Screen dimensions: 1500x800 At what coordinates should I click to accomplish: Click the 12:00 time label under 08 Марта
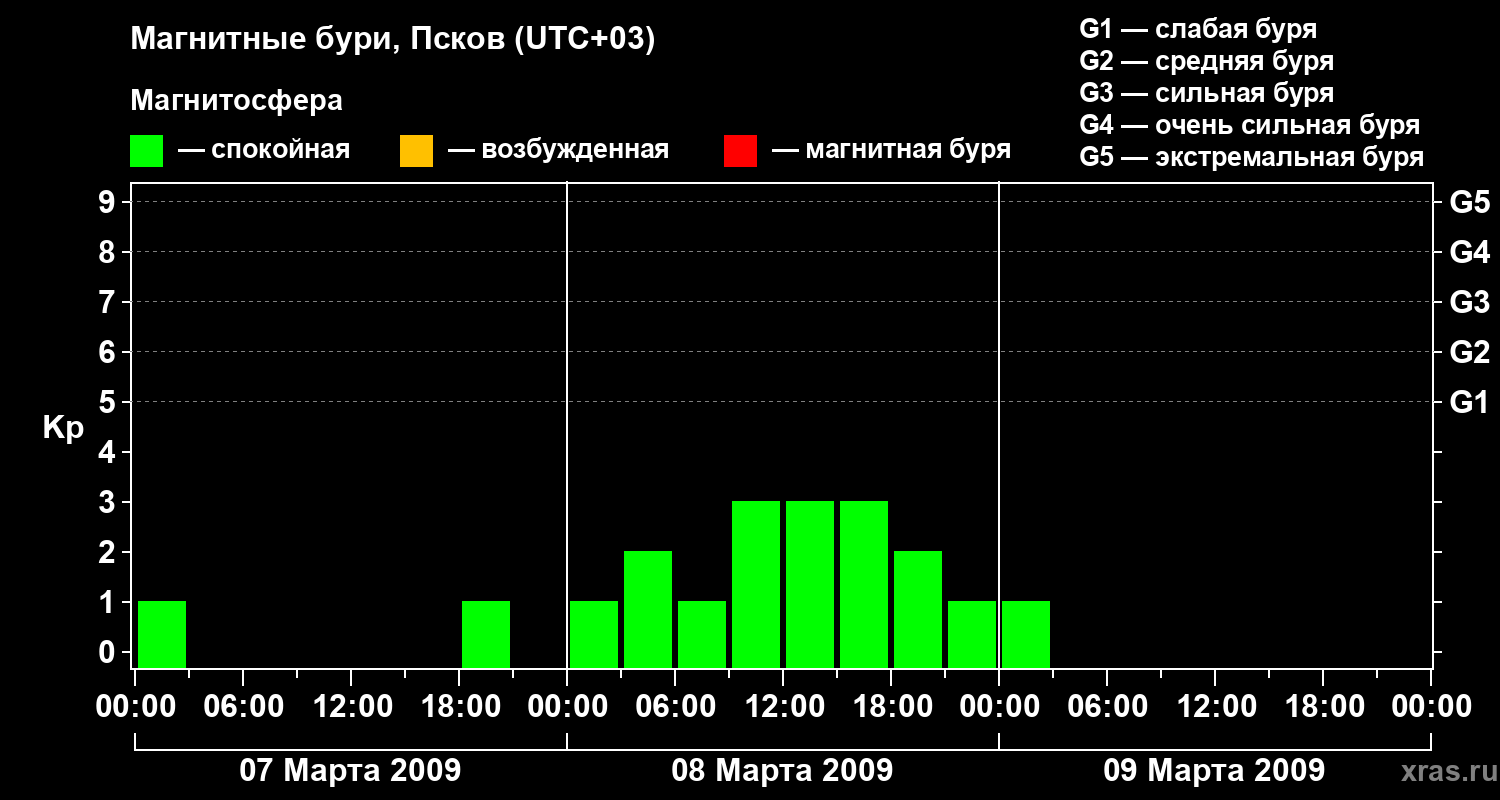(783, 707)
